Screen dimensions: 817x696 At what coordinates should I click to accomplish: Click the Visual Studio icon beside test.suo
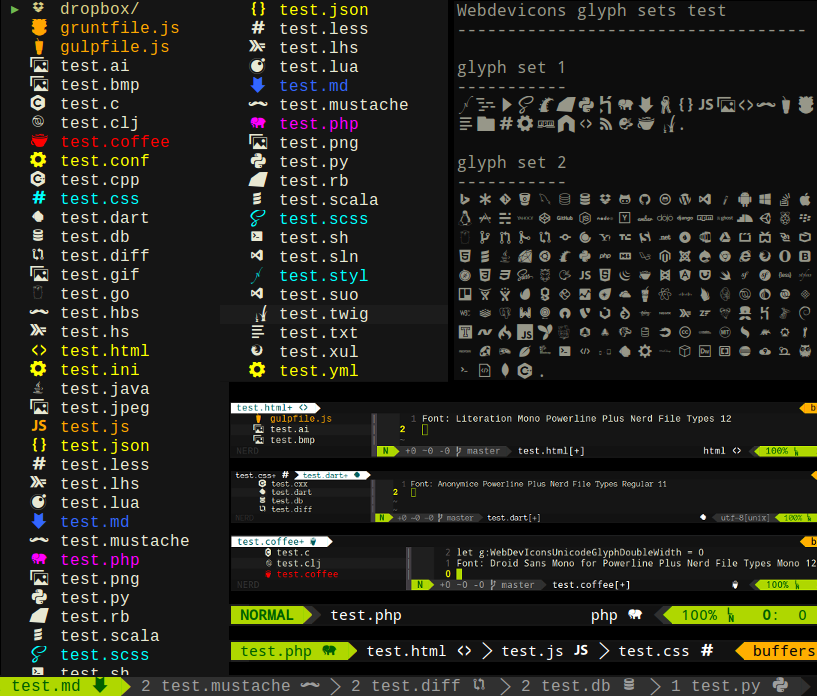coord(257,294)
